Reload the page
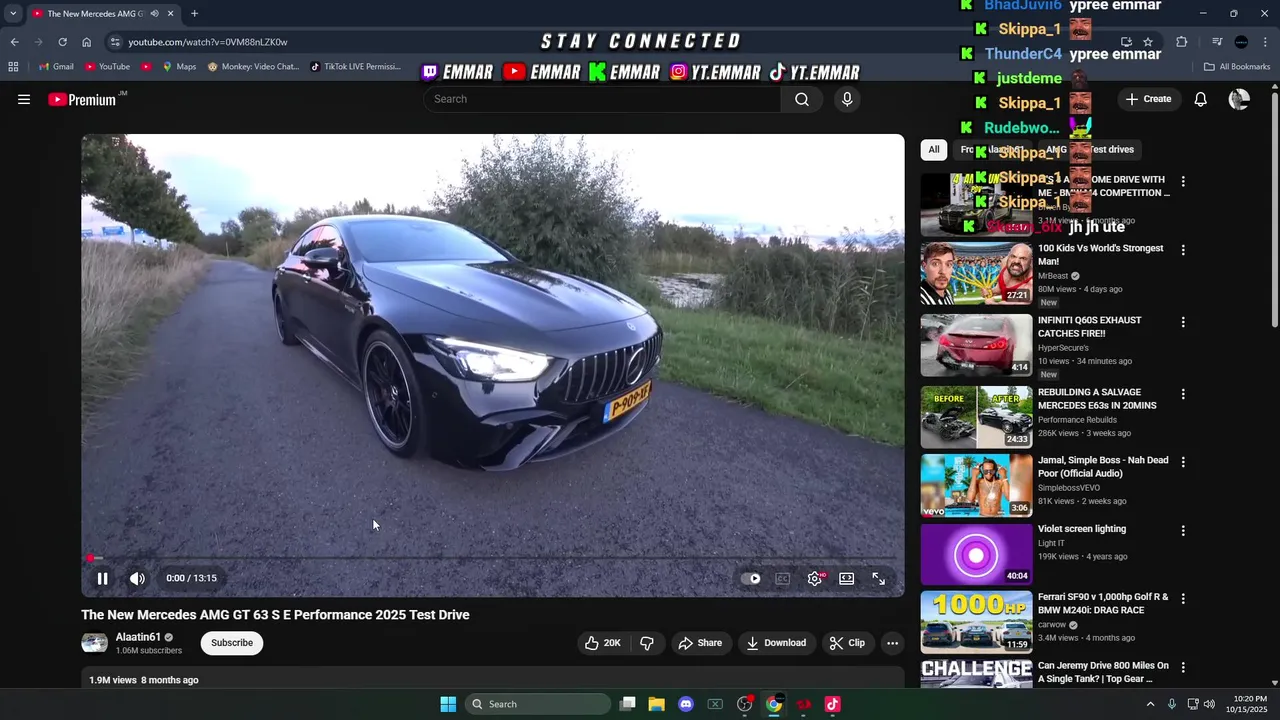Image resolution: width=1280 pixels, height=720 pixels. [62, 42]
